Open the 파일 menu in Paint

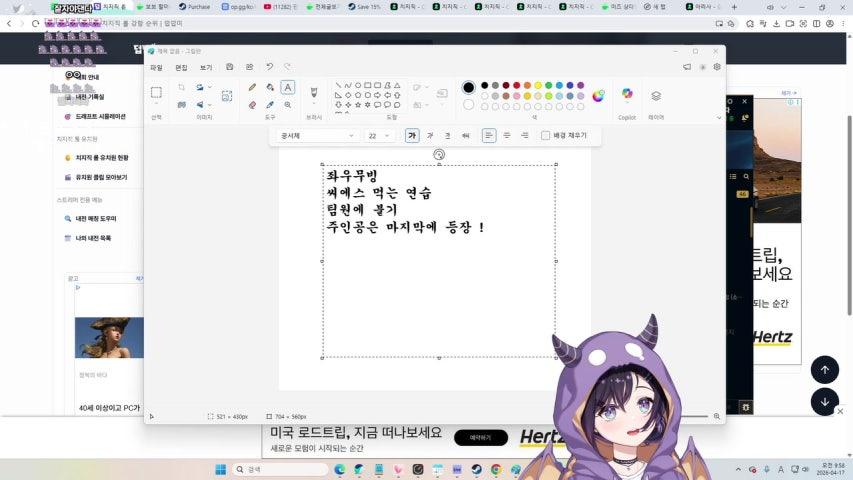[156, 67]
